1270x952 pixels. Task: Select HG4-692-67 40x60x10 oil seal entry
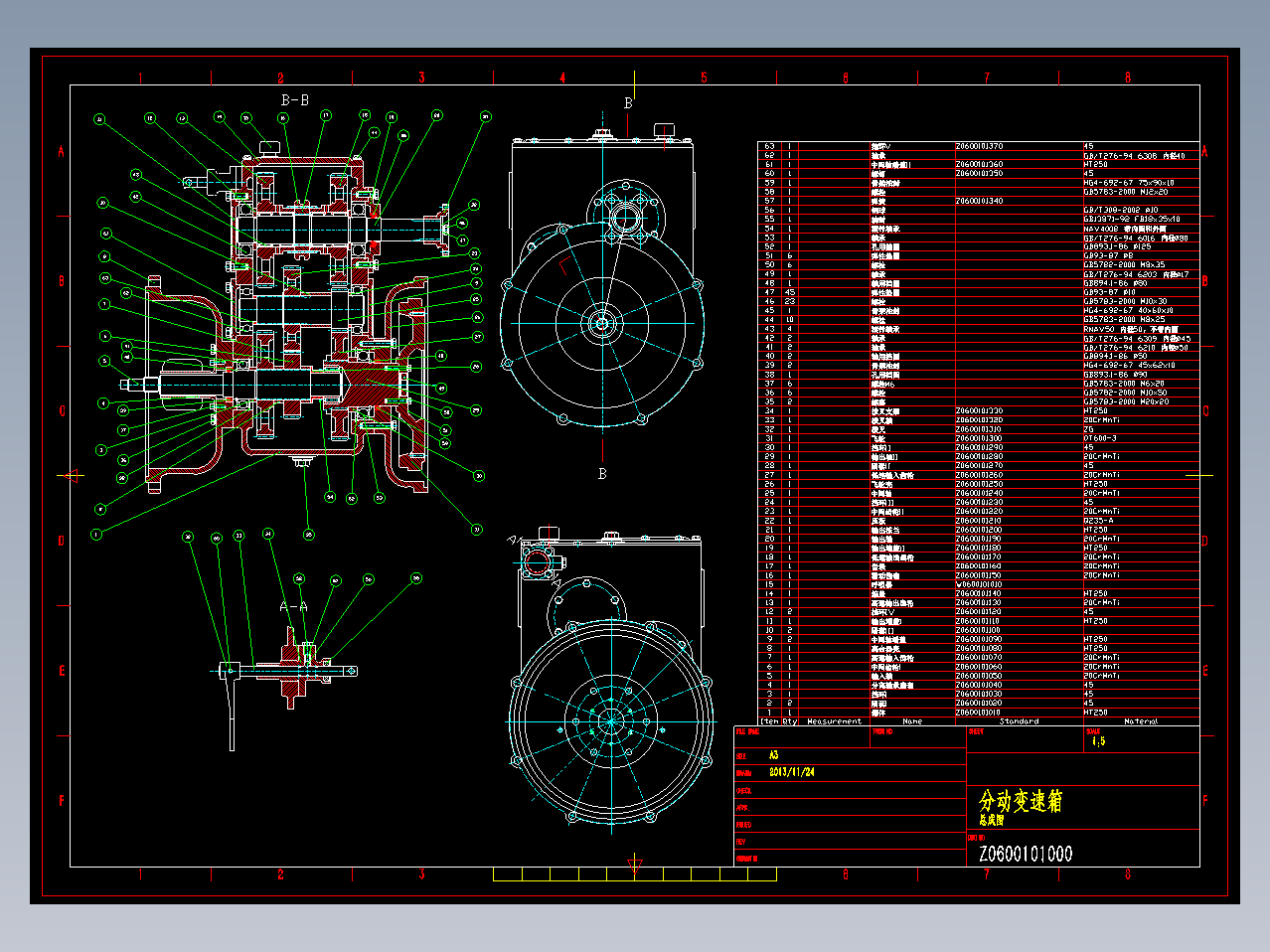pyautogui.click(x=1129, y=310)
